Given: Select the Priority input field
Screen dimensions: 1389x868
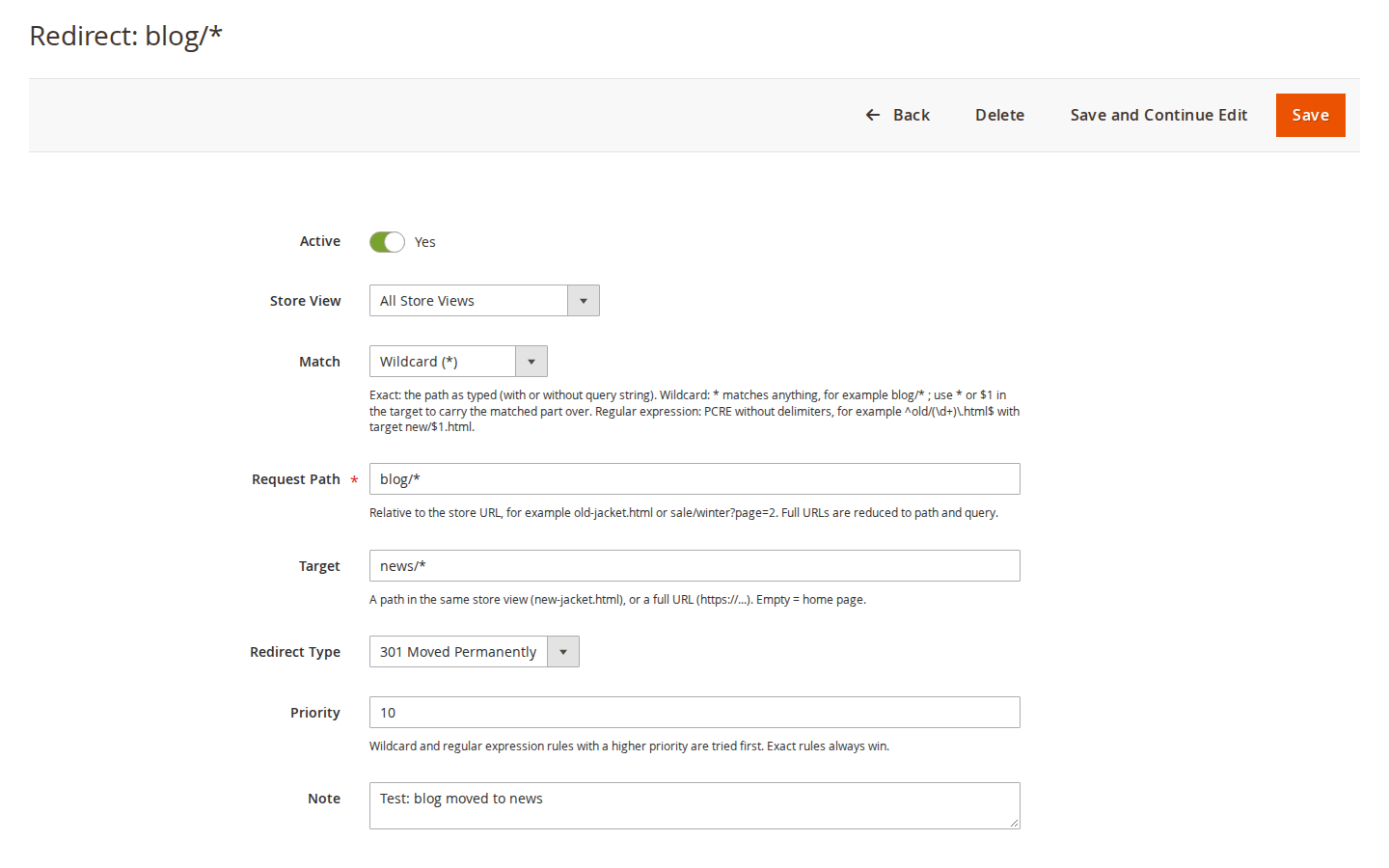Looking at the screenshot, I should pyautogui.click(x=694, y=713).
